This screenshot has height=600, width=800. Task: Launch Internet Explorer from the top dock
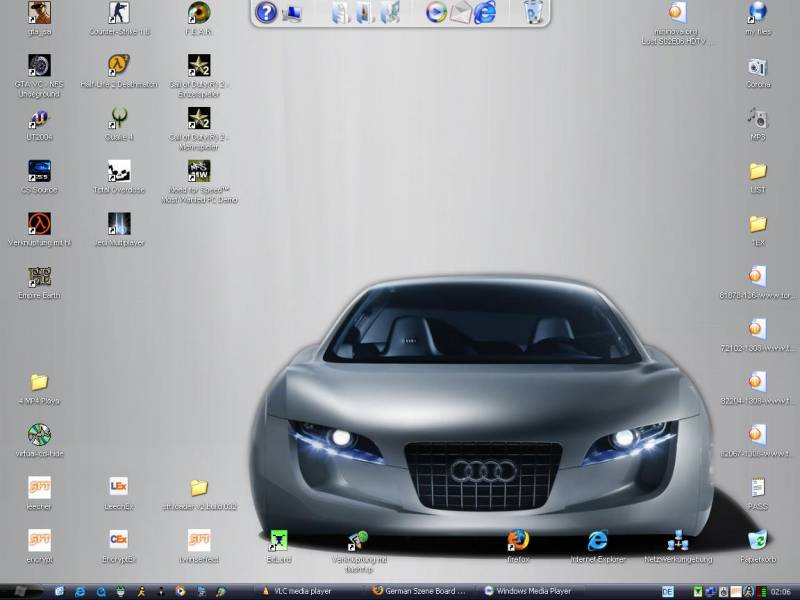click(x=484, y=13)
